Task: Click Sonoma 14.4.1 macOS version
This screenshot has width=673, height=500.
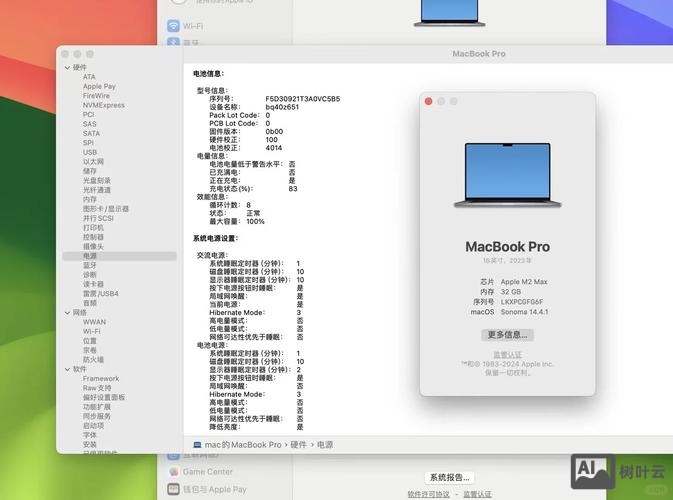Action: (x=524, y=312)
